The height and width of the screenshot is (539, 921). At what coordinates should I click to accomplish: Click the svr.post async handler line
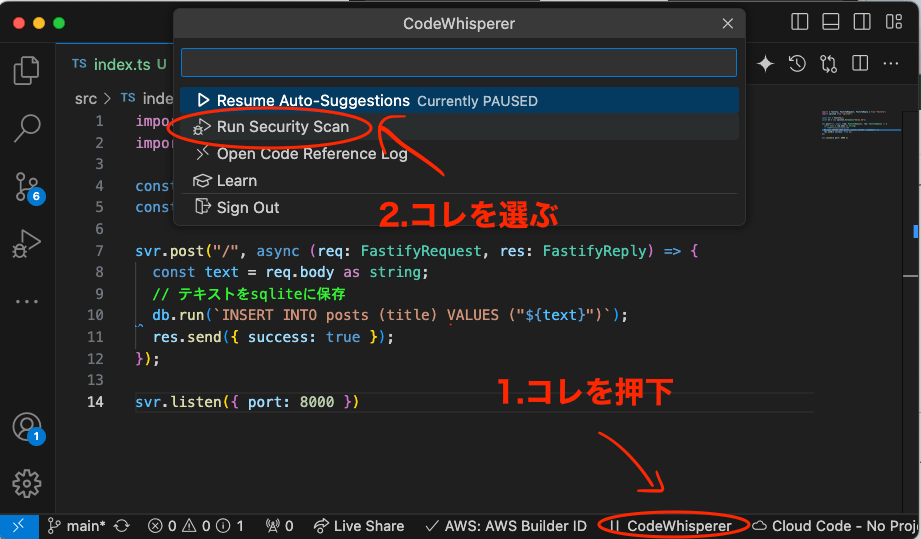[x=416, y=251]
